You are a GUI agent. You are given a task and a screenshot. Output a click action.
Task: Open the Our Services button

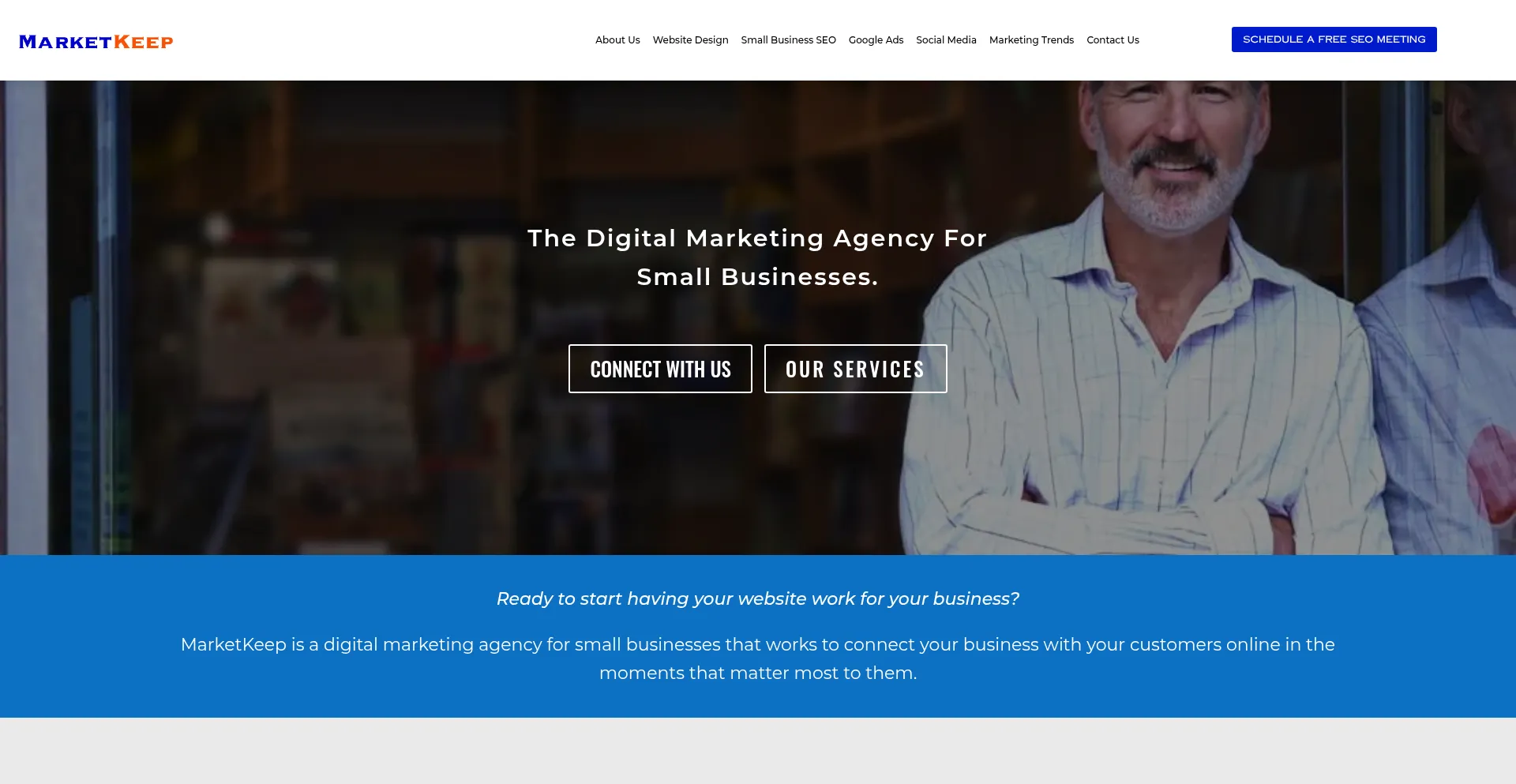pos(855,369)
